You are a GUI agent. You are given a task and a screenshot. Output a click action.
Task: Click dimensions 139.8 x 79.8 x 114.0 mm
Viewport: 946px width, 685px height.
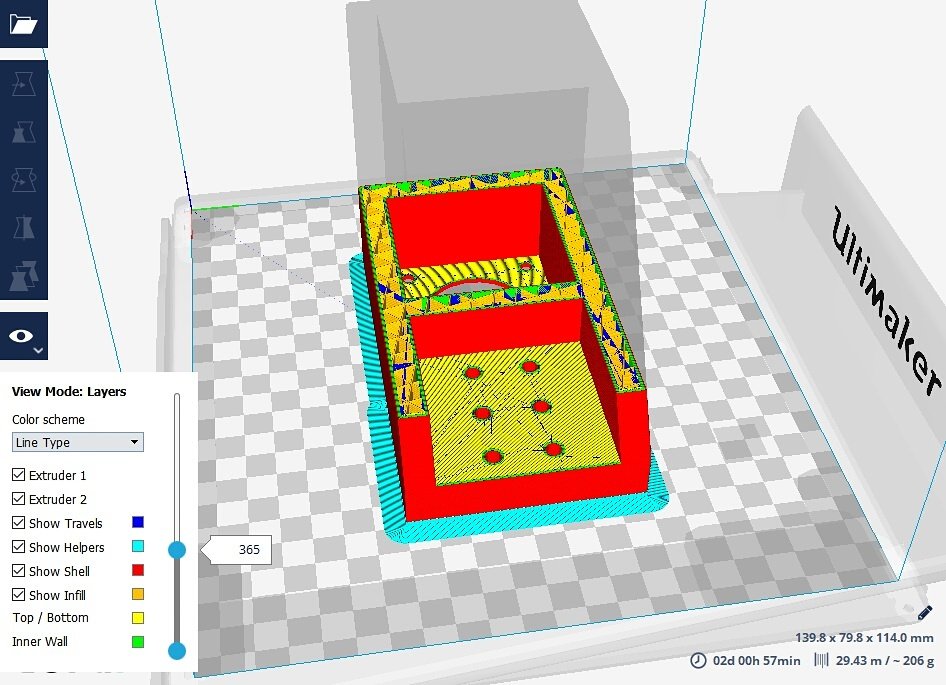click(x=864, y=637)
